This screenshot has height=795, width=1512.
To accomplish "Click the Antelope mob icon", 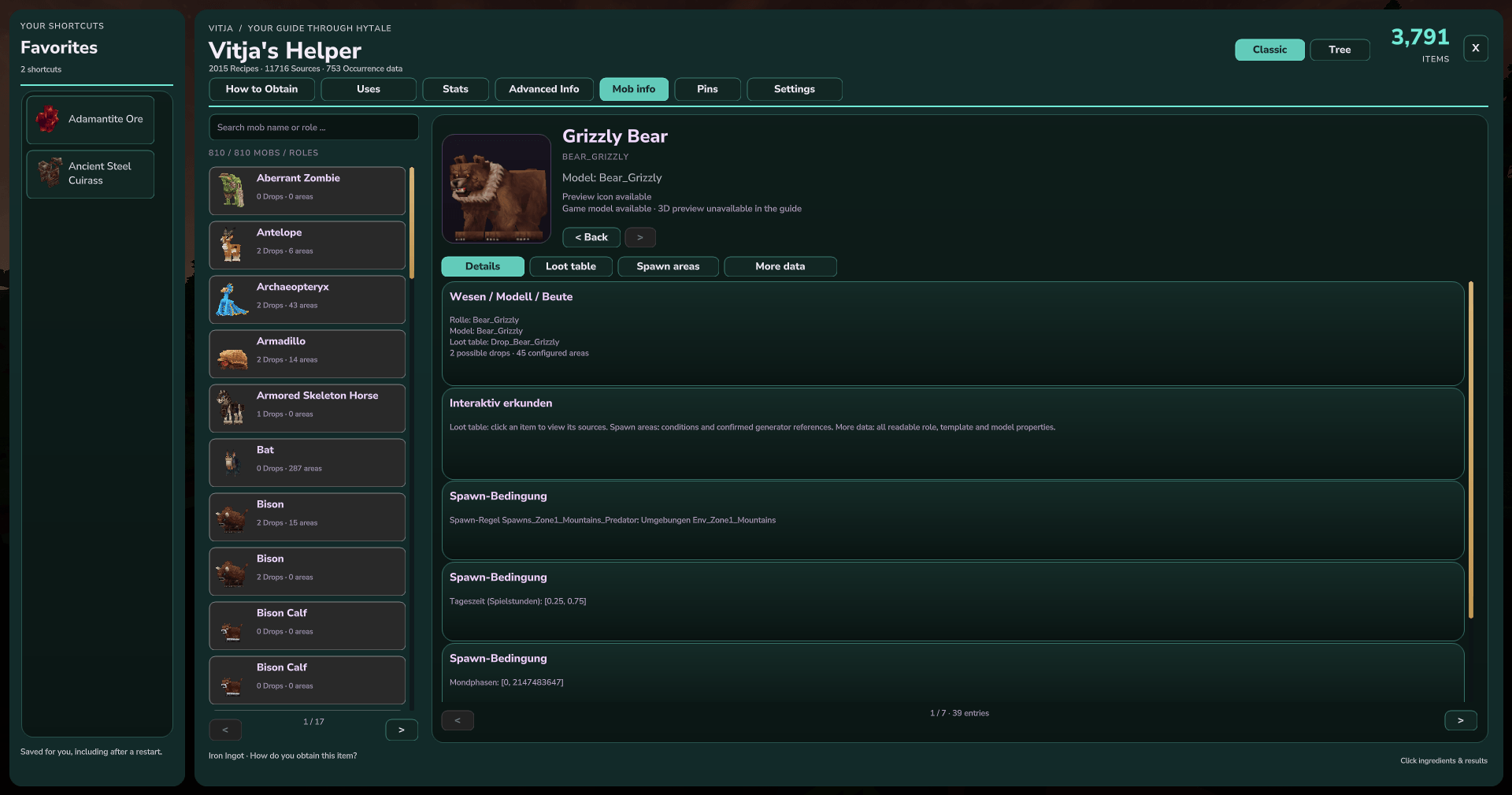I will (x=231, y=245).
